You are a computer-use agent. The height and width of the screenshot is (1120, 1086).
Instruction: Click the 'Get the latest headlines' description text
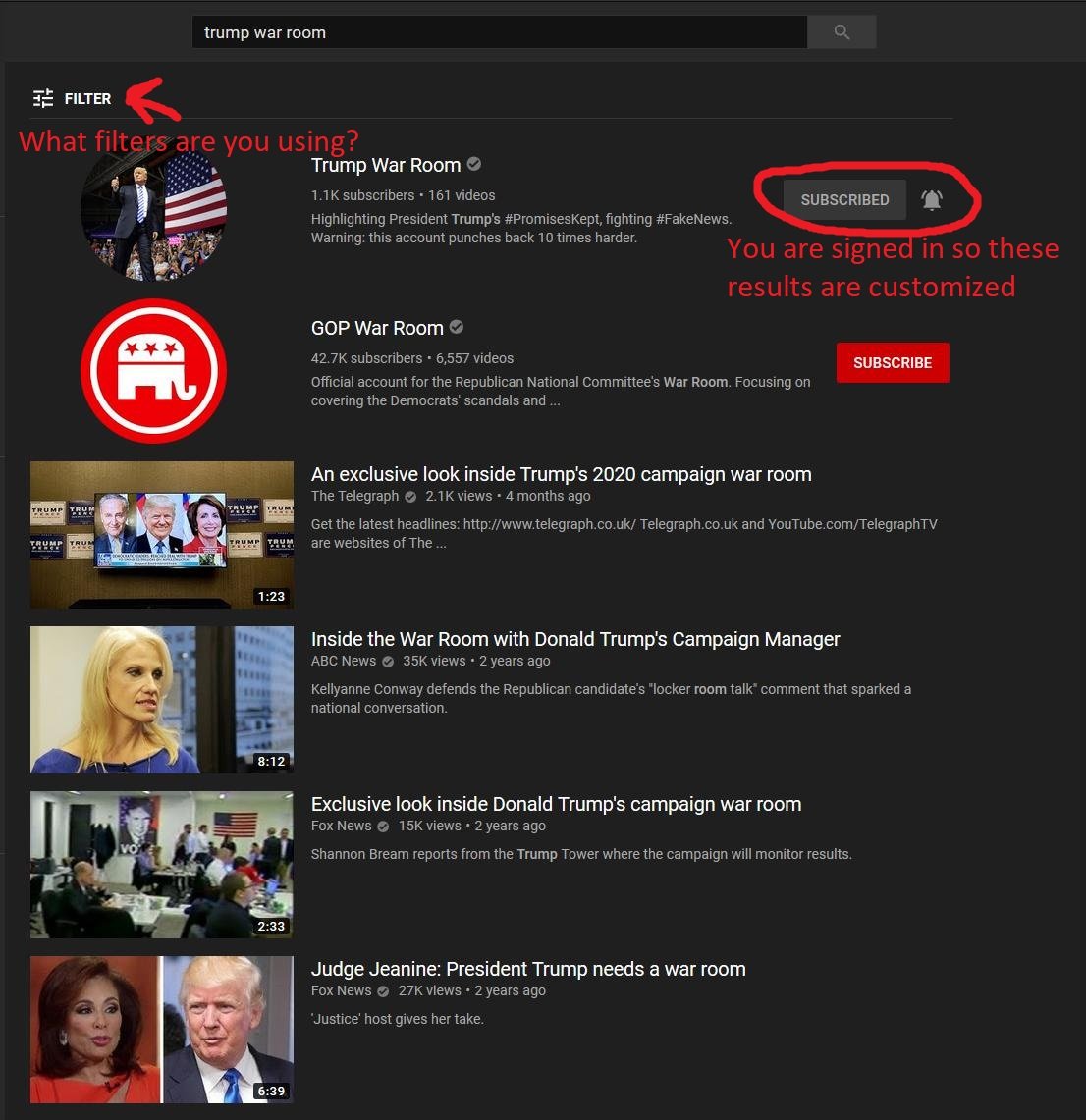click(x=624, y=534)
